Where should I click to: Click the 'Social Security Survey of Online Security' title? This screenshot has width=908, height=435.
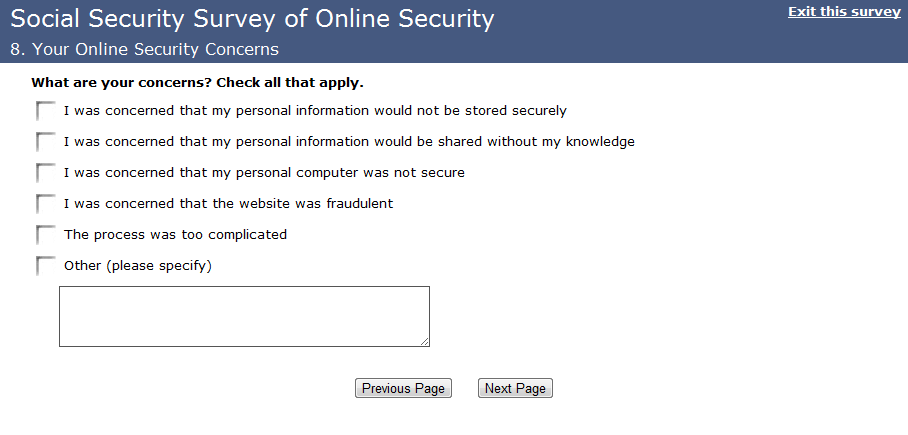(x=252, y=18)
